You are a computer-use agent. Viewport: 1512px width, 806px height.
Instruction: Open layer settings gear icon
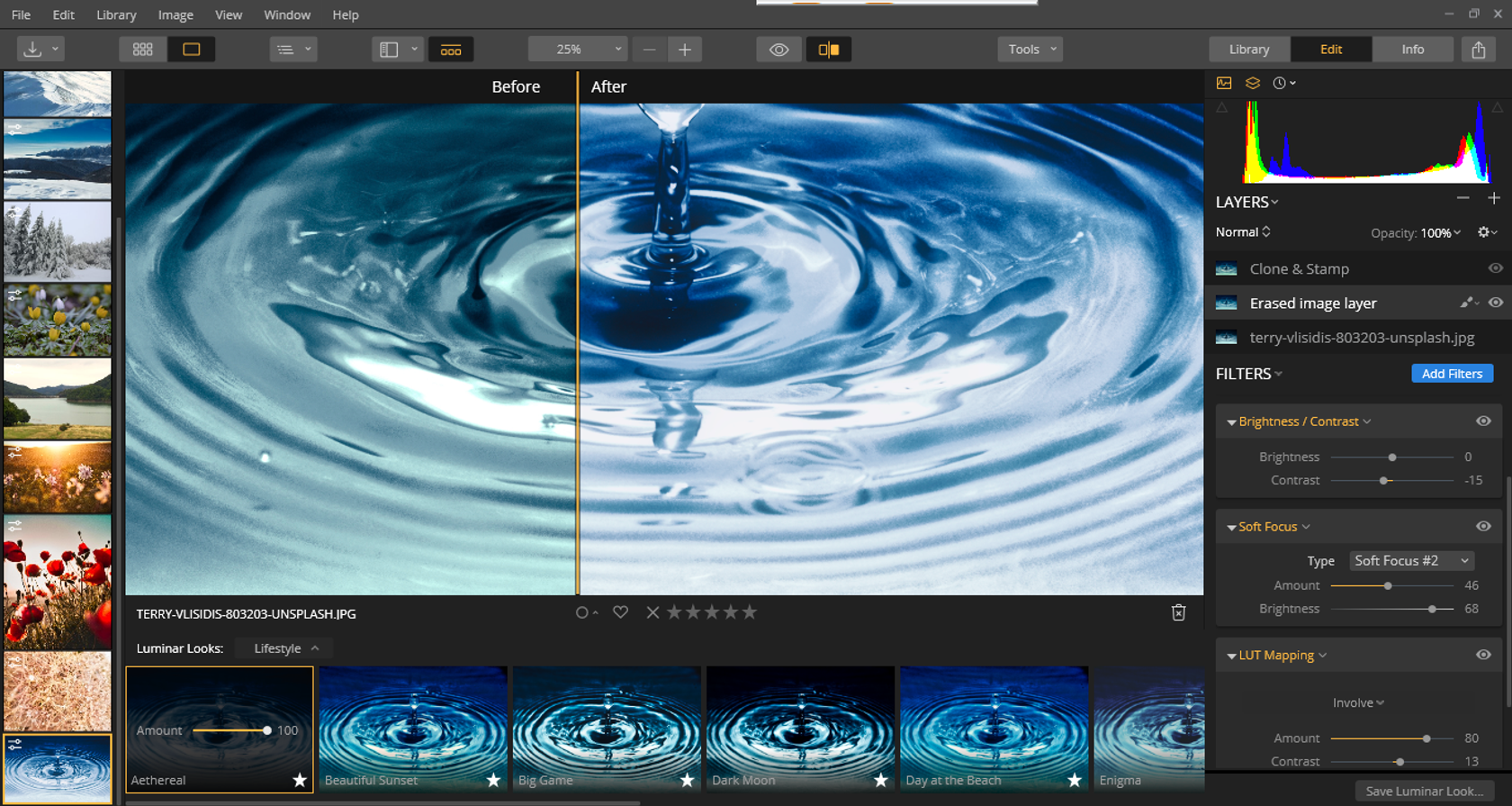pyautogui.click(x=1487, y=232)
